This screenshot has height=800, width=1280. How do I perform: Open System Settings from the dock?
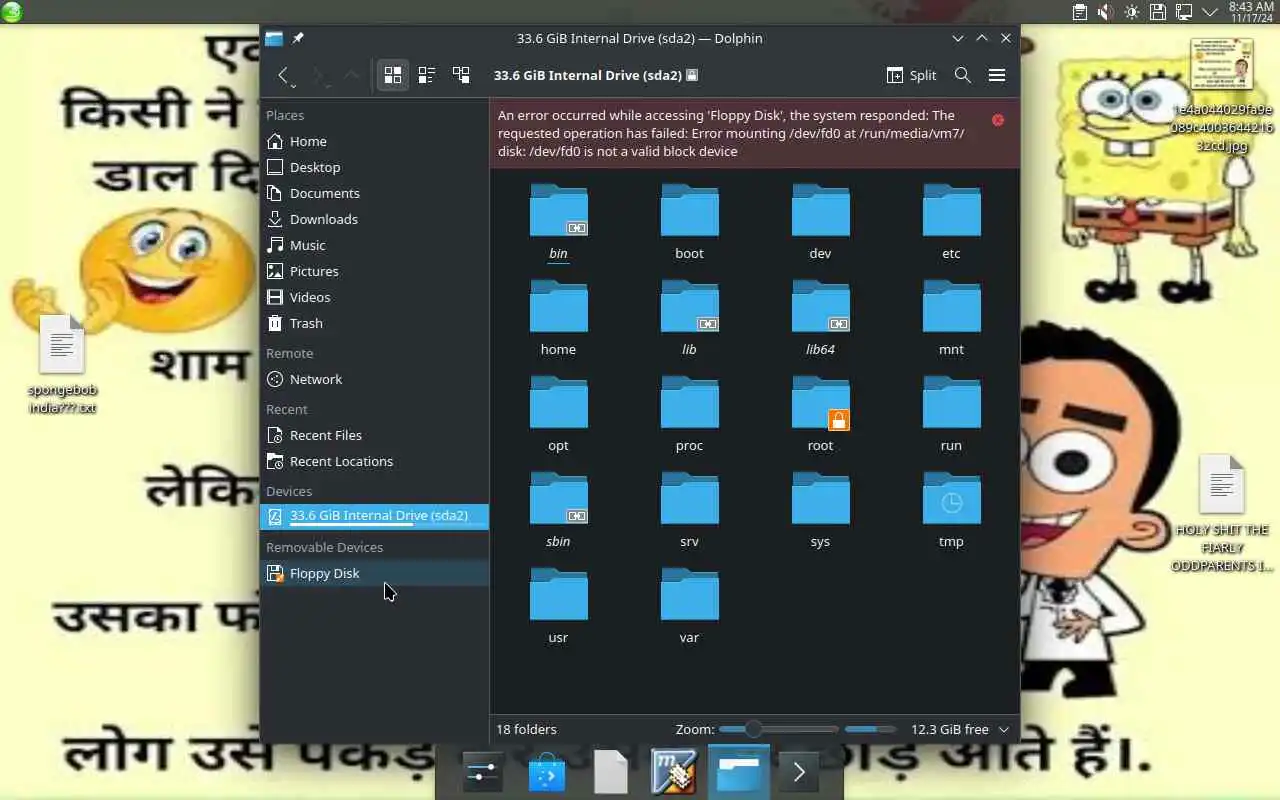click(483, 773)
